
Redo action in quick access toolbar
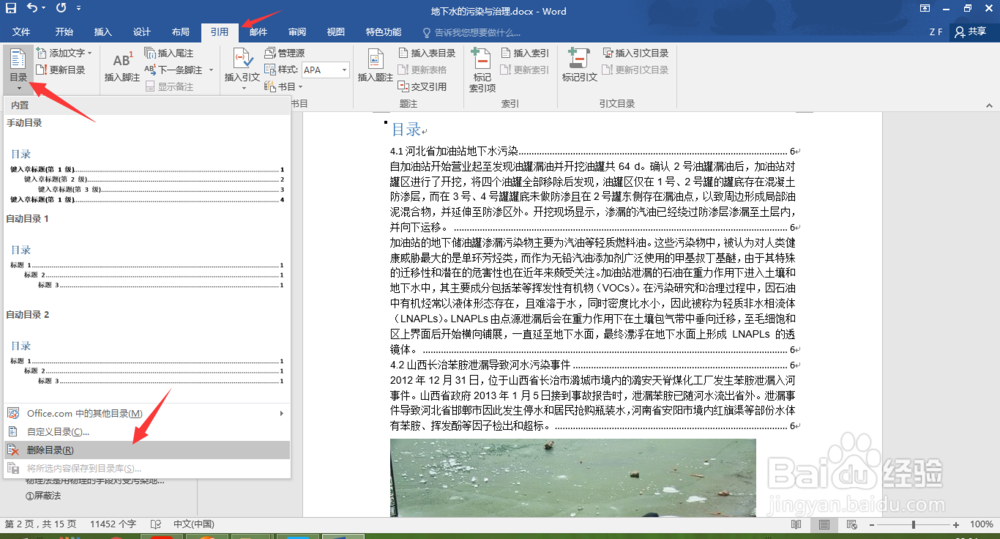click(61, 8)
